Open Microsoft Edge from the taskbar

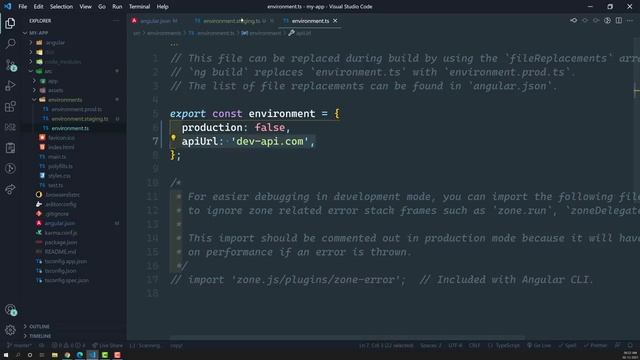click(x=80, y=355)
